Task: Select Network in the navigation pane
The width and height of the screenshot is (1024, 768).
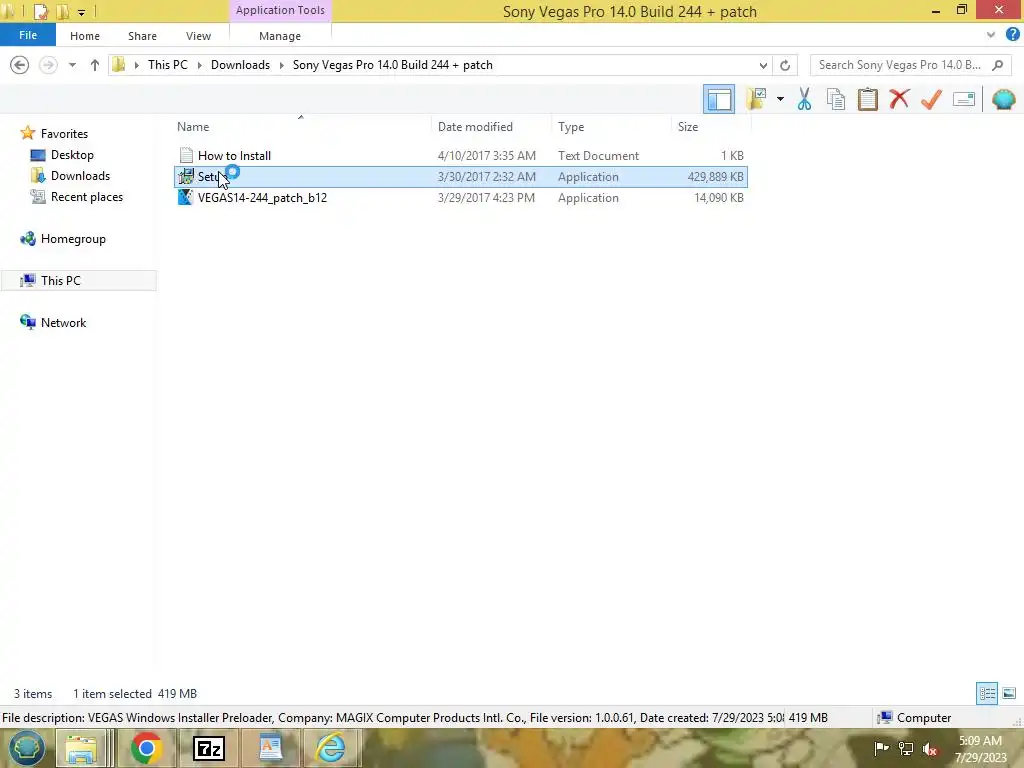Action: click(63, 323)
